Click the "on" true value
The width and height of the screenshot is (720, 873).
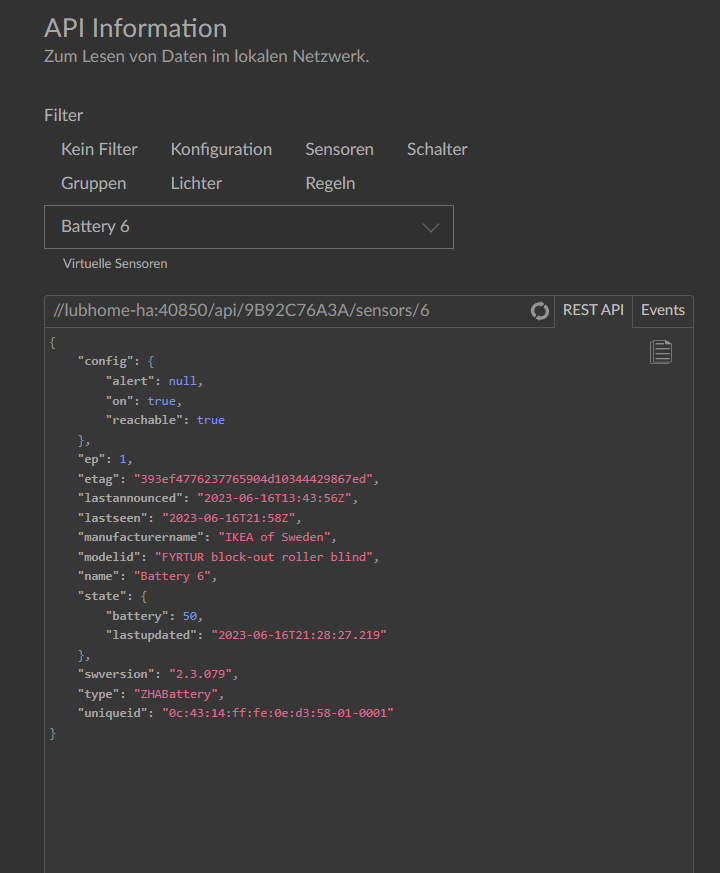[x=161, y=401]
